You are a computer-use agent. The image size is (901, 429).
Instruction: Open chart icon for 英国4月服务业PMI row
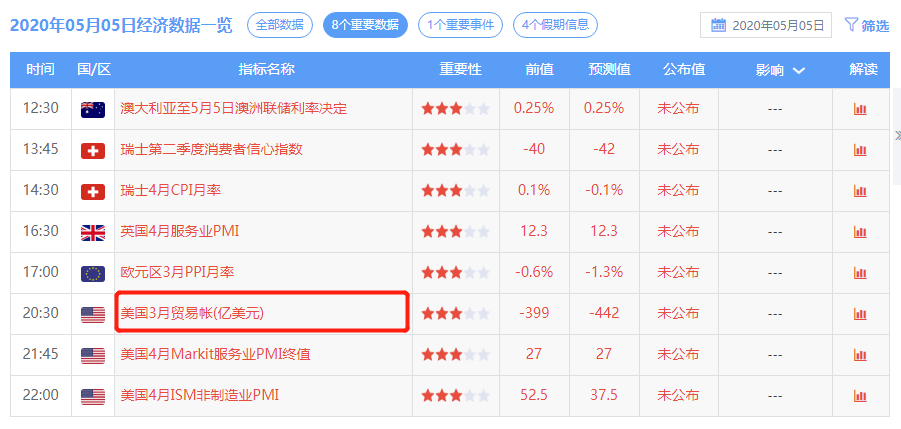(860, 233)
